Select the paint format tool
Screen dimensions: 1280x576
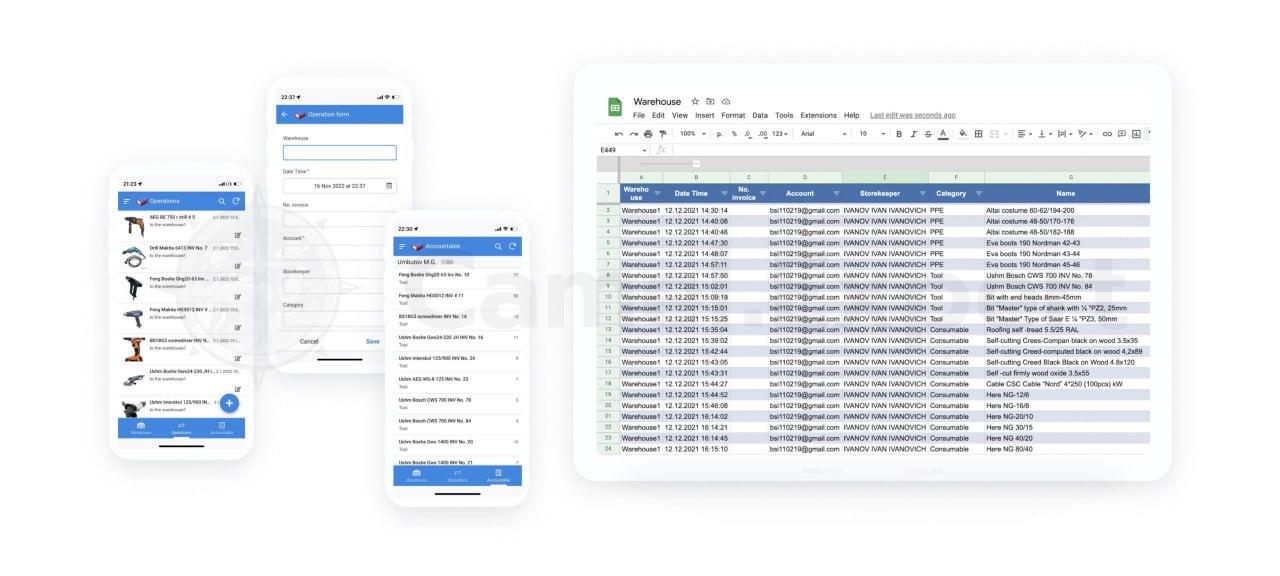coord(662,134)
